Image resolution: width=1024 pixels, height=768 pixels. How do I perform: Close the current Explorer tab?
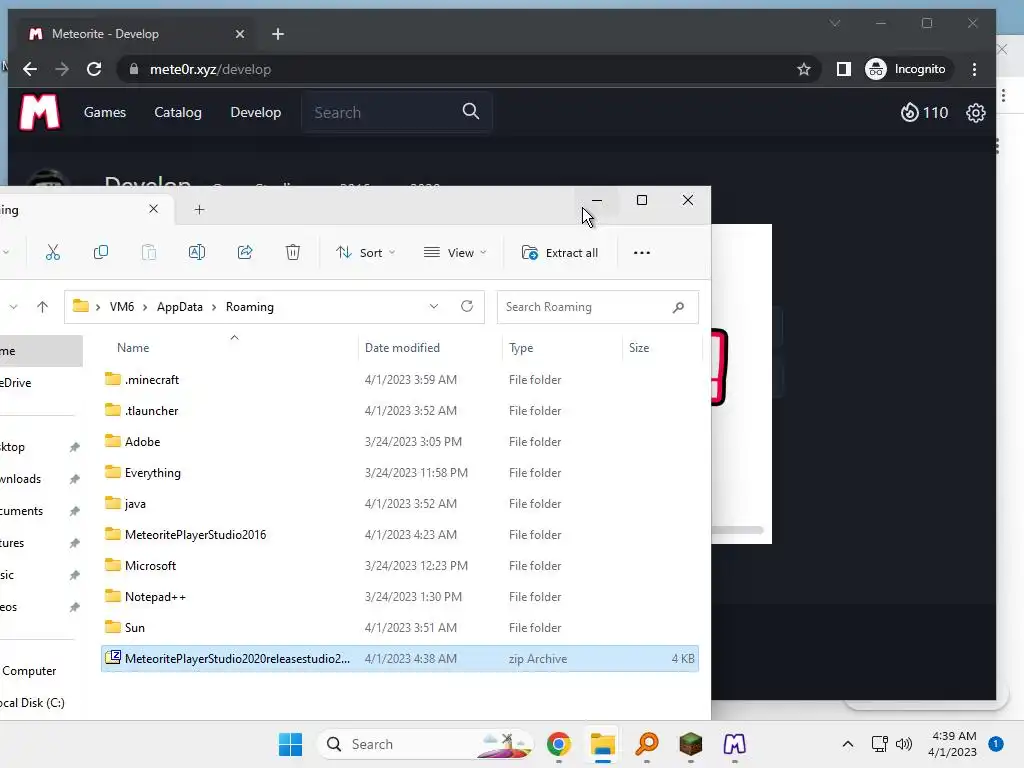(153, 209)
